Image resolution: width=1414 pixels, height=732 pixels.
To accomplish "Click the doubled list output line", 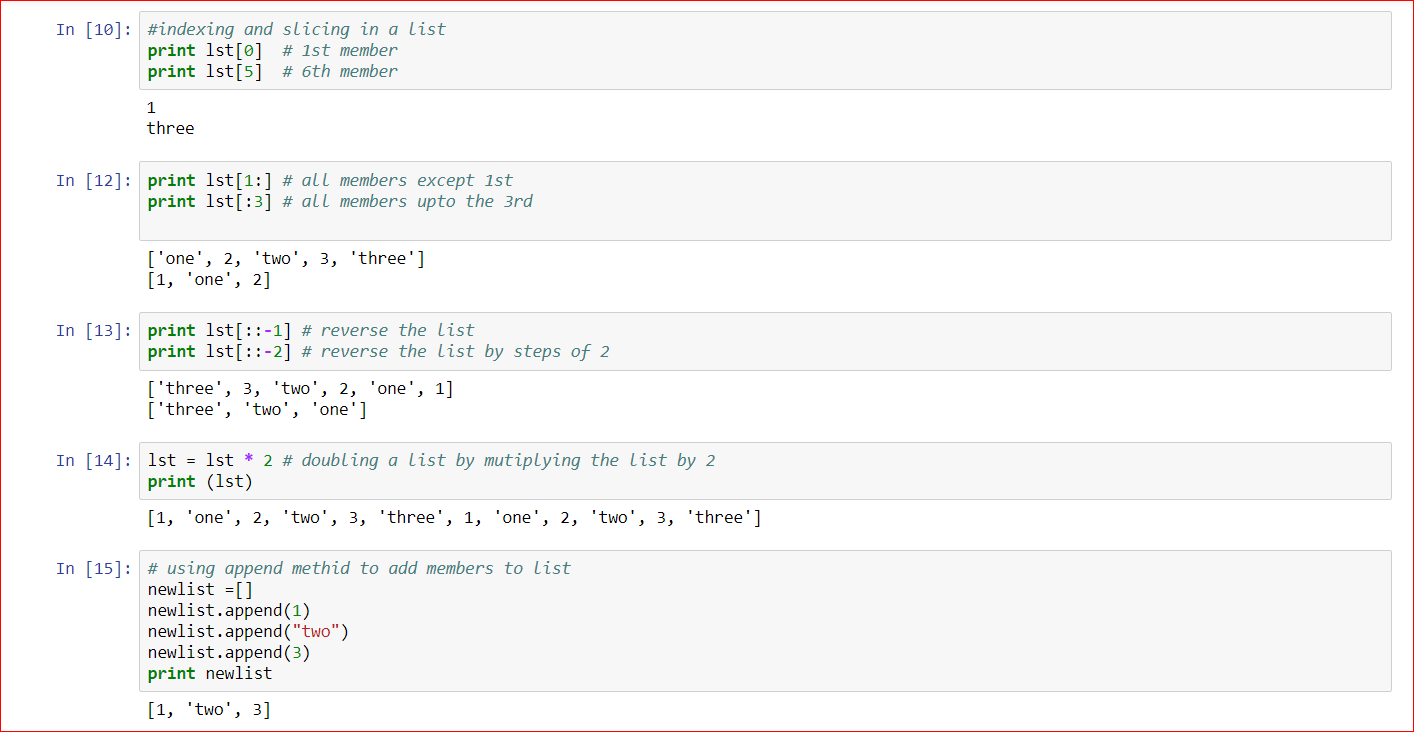I will click(x=454, y=517).
